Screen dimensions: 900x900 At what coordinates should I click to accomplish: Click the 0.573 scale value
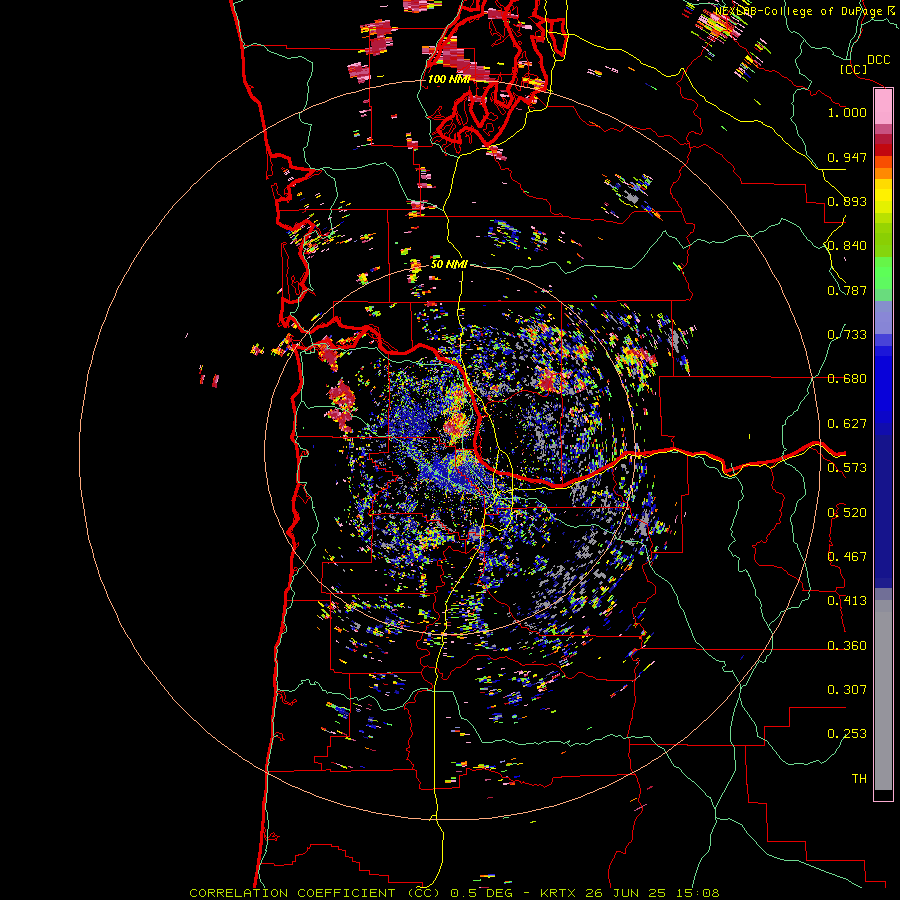(x=847, y=468)
